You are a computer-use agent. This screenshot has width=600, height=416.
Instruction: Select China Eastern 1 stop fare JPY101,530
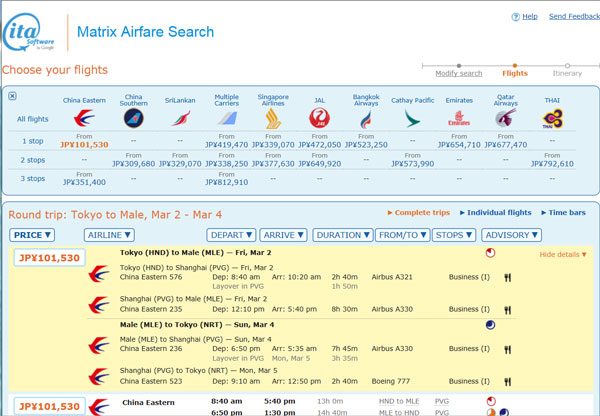point(84,145)
